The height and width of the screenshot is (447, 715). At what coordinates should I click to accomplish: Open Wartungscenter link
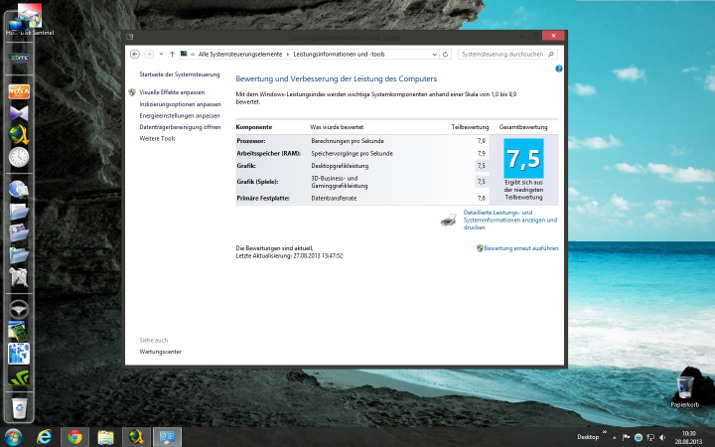pos(160,352)
